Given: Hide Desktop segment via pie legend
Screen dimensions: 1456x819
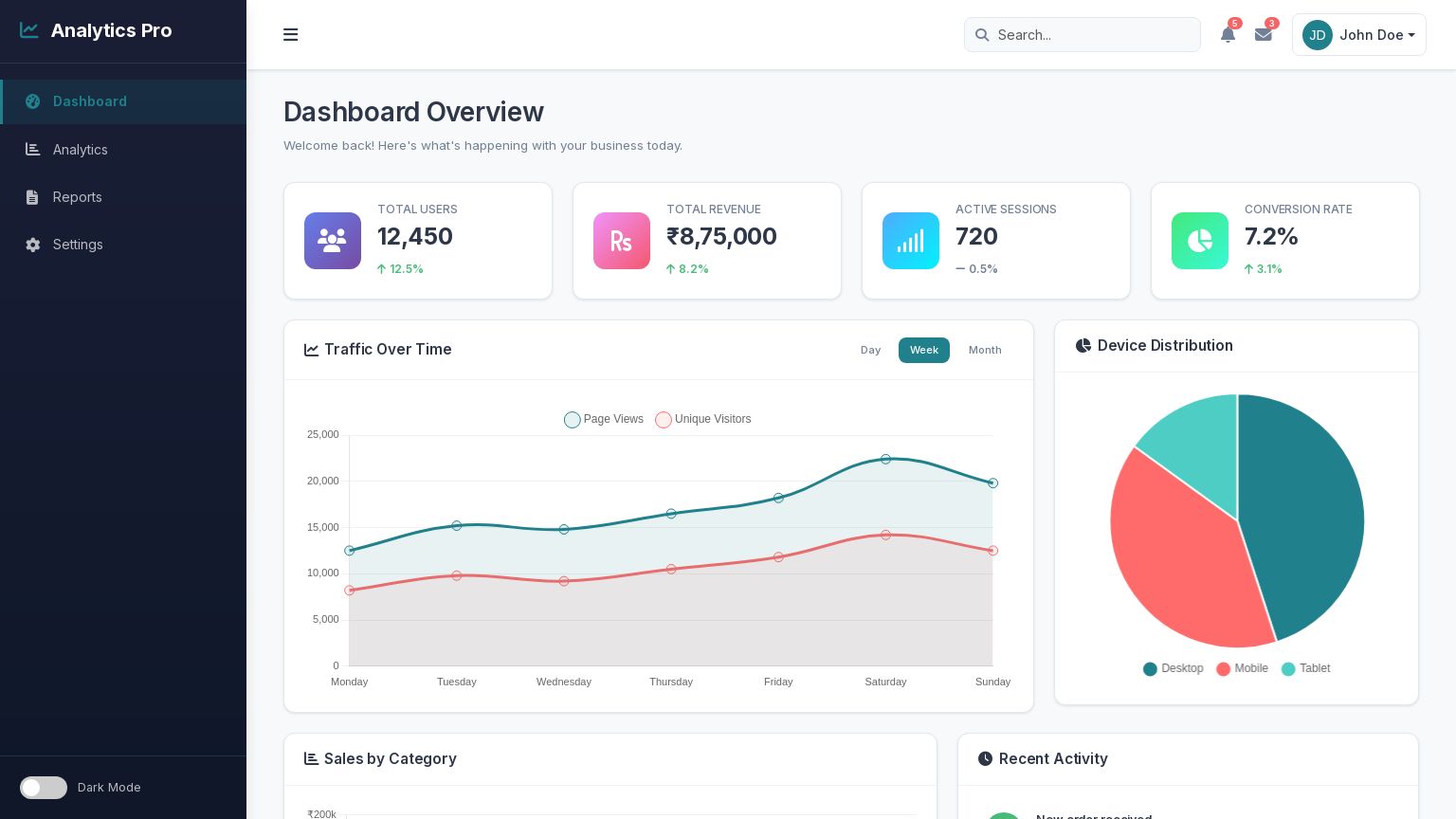Looking at the screenshot, I should tap(1173, 668).
